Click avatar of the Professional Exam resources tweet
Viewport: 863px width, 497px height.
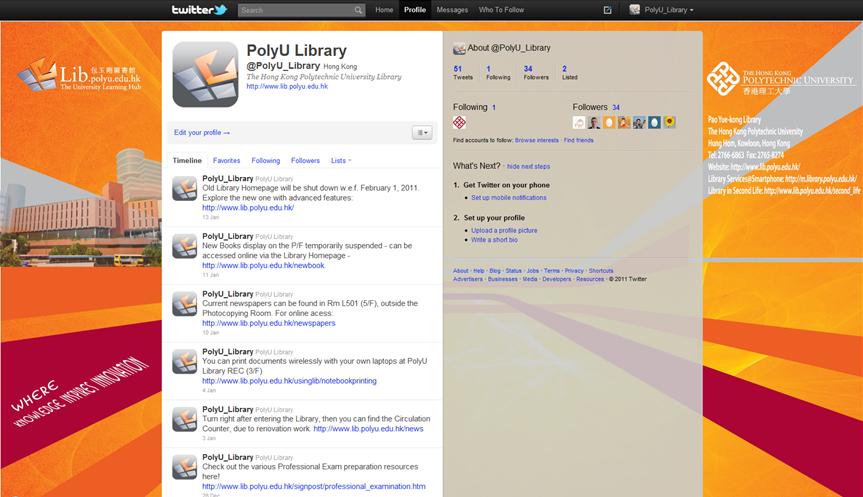click(x=184, y=467)
